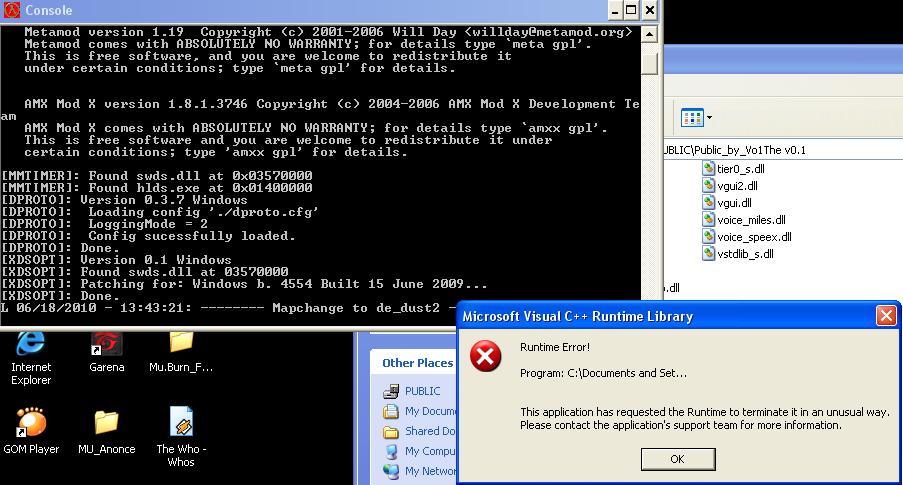Screen dimensions: 903x485
Task: Open the Views dropdown in Explorer toolbar
Action: point(696,118)
